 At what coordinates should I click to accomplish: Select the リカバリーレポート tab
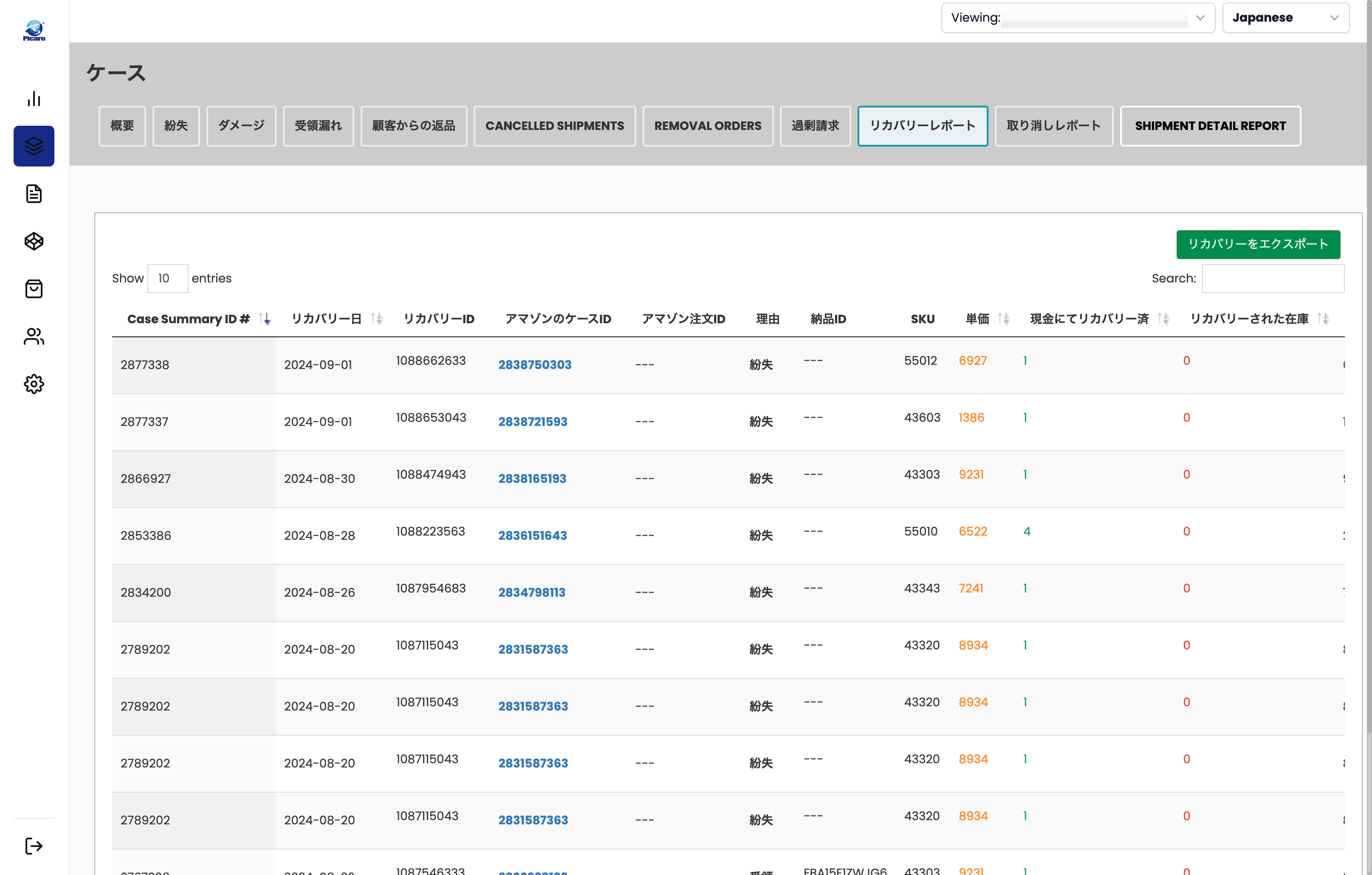923,126
